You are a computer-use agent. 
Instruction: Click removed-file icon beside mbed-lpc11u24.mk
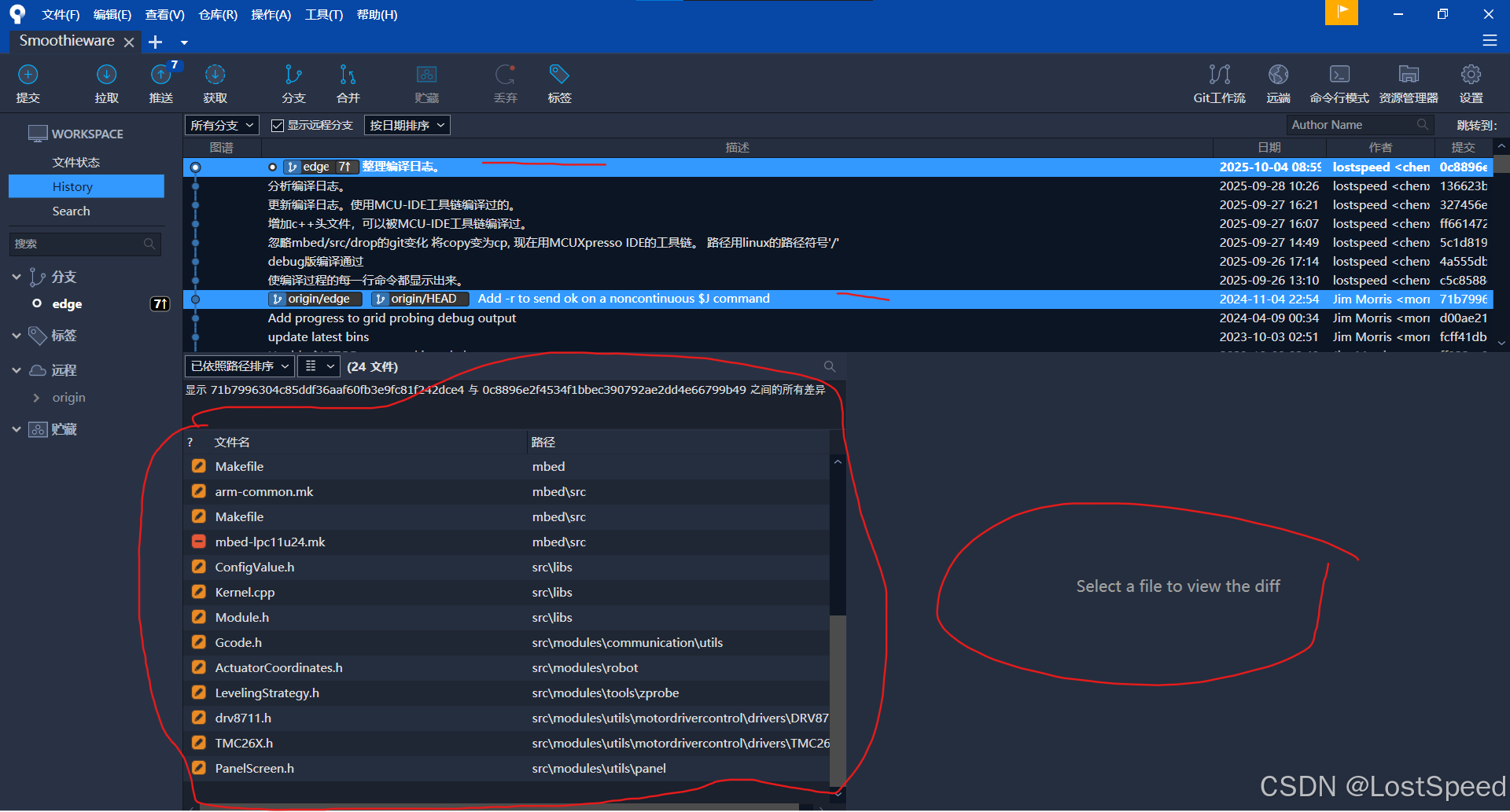[x=199, y=542]
